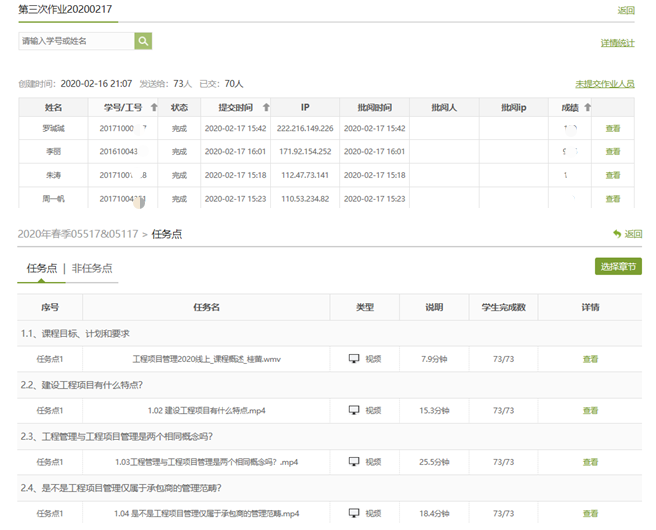Switch to the 任务点 tab
The image size is (656, 530).
click(44, 268)
